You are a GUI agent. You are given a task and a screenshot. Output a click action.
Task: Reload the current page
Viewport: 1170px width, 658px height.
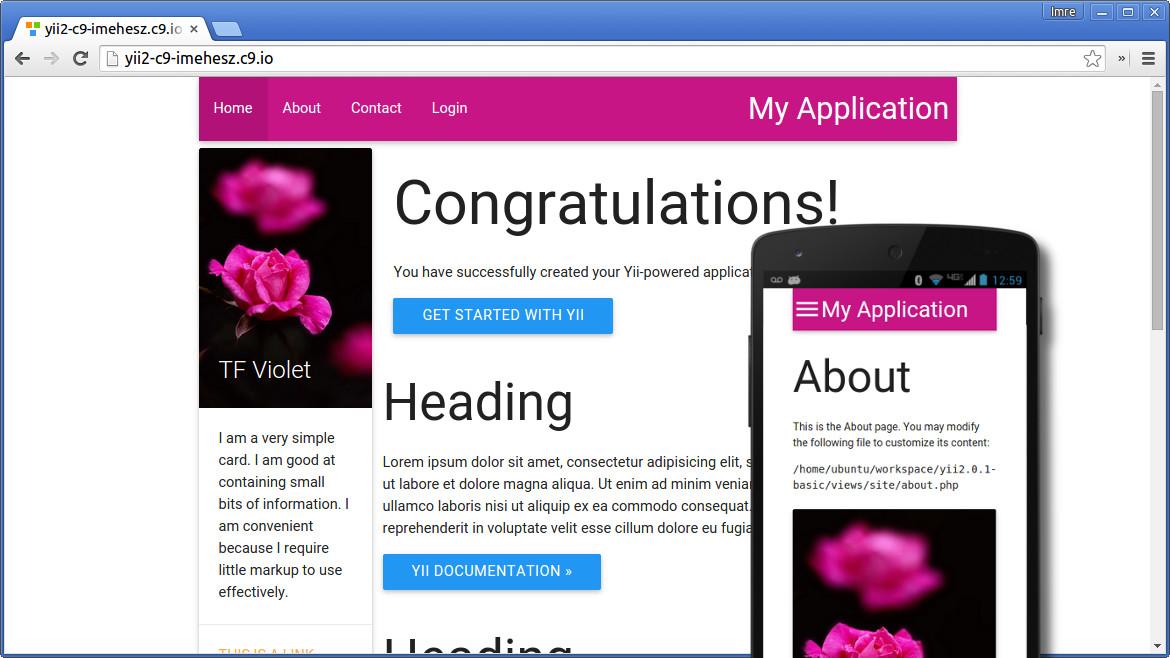click(80, 59)
